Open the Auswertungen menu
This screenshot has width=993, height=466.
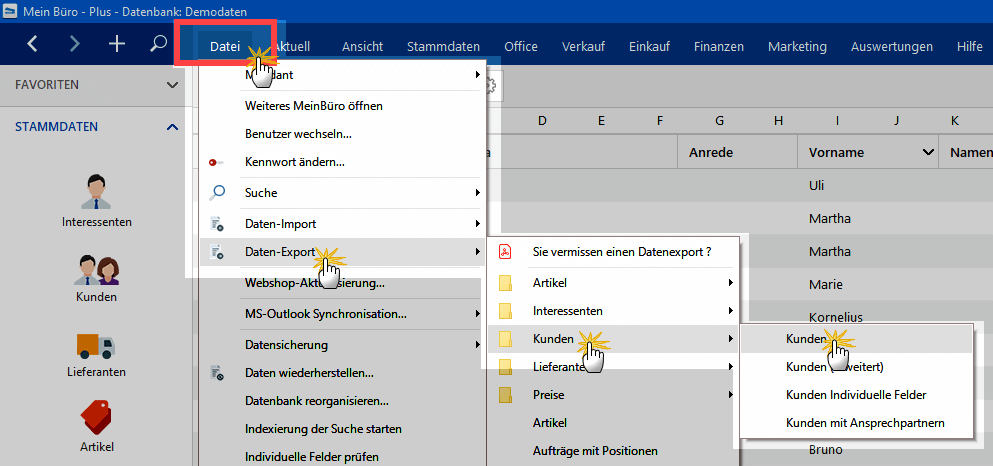tap(892, 46)
